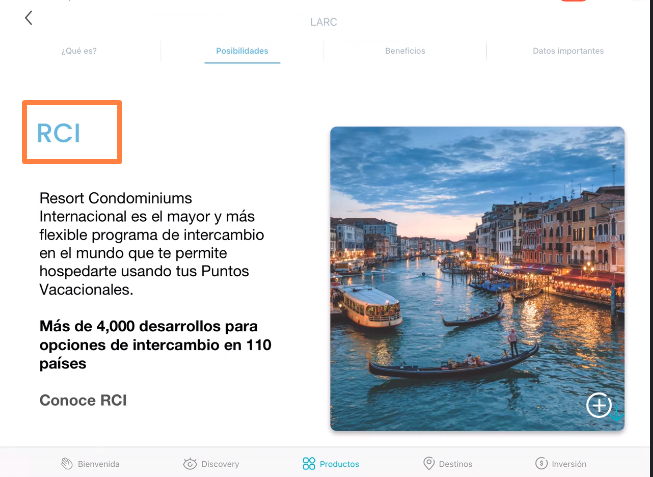Click the Discovery eye icon

click(190, 464)
